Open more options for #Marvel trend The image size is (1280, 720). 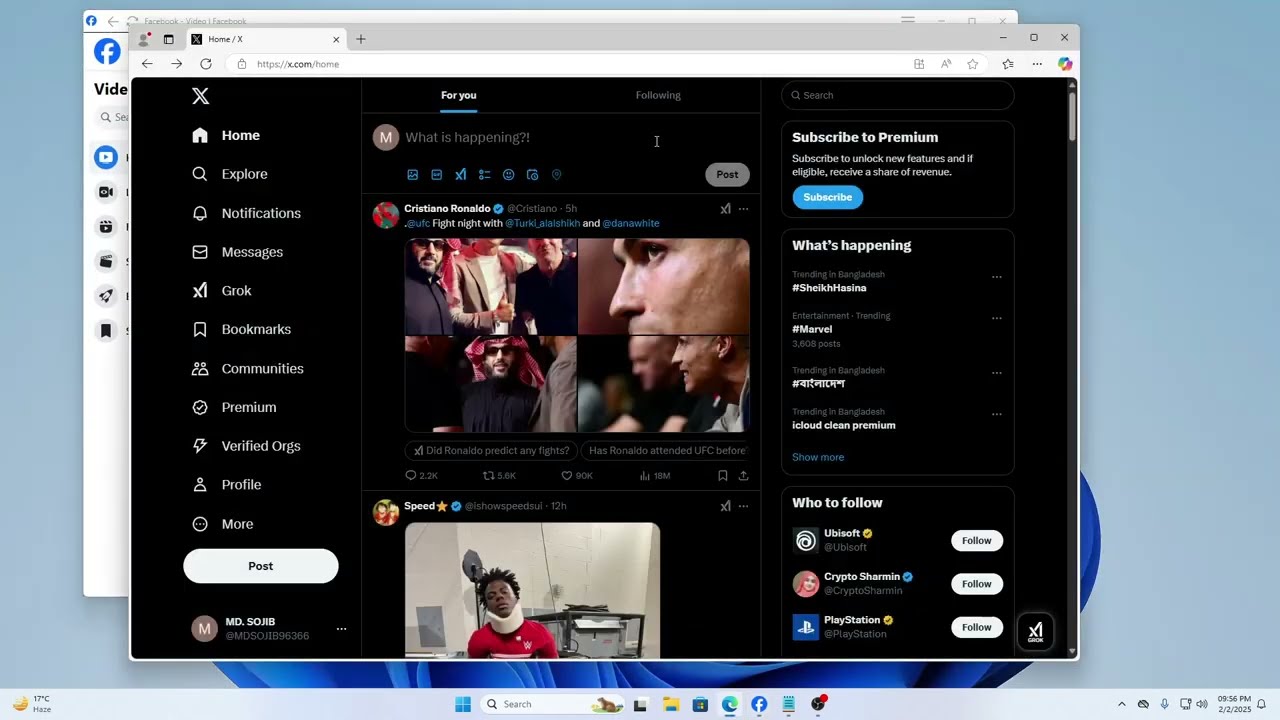[996, 318]
